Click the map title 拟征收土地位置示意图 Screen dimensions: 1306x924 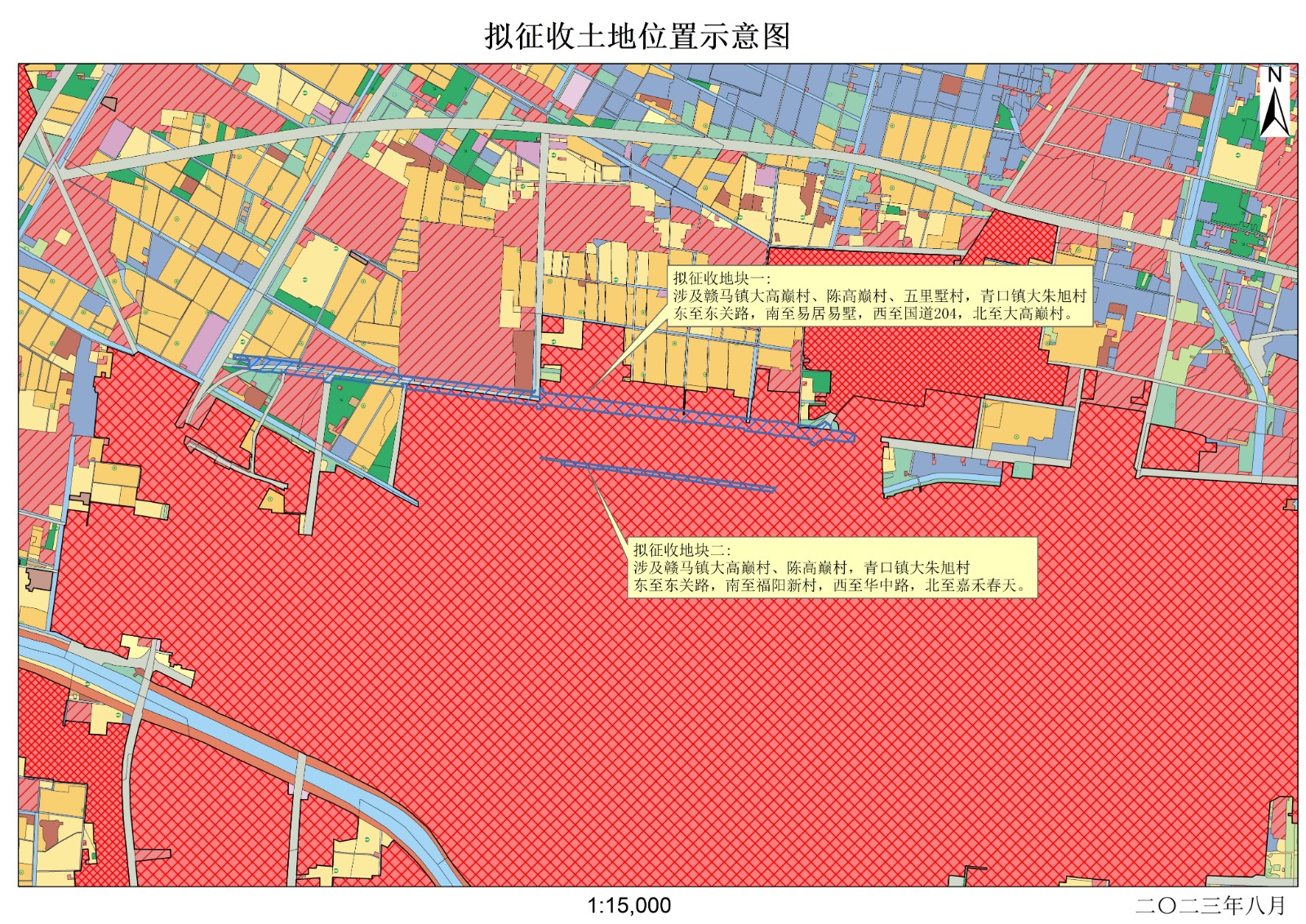tap(637, 37)
